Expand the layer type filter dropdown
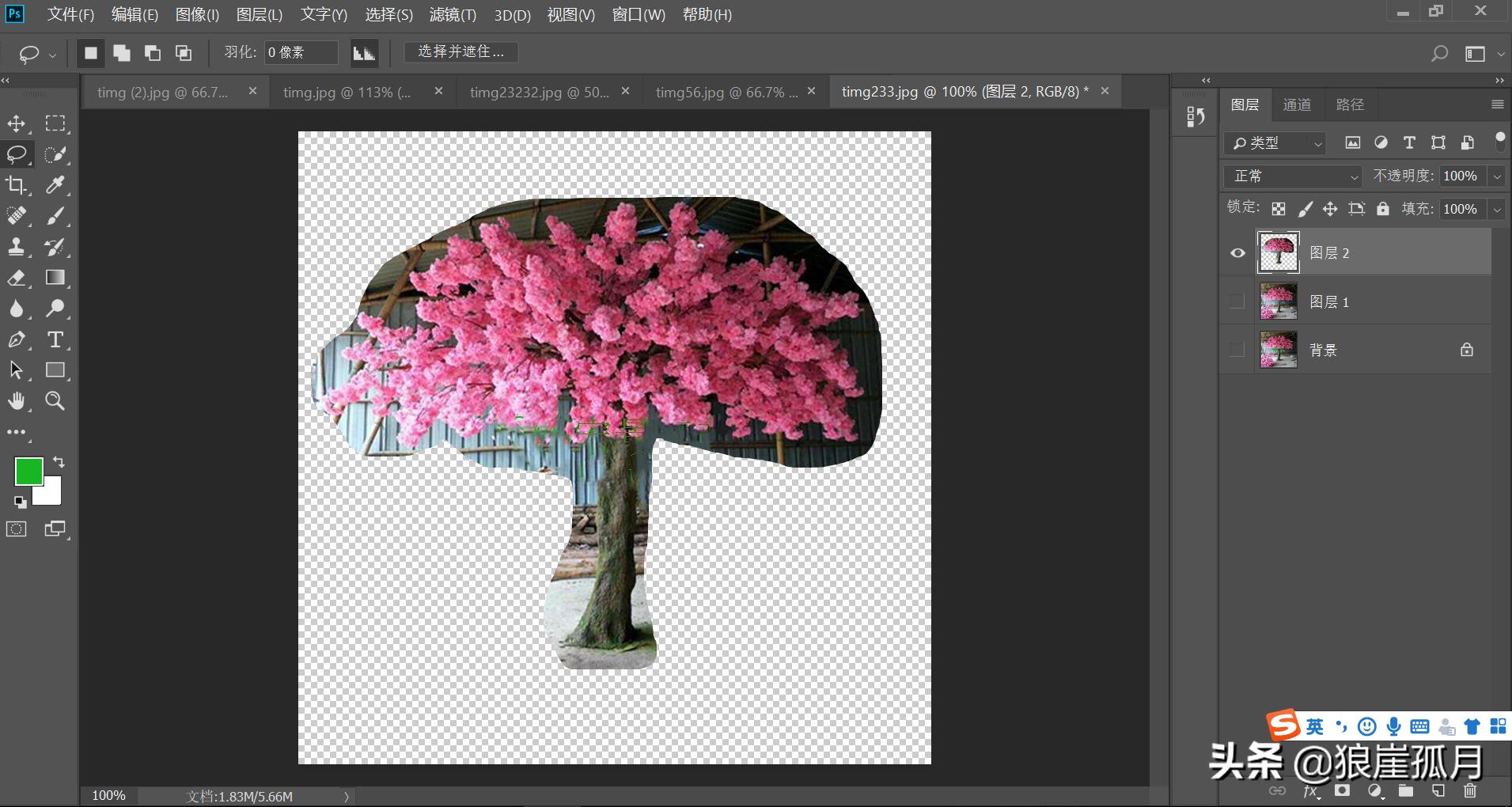 coord(1316,143)
